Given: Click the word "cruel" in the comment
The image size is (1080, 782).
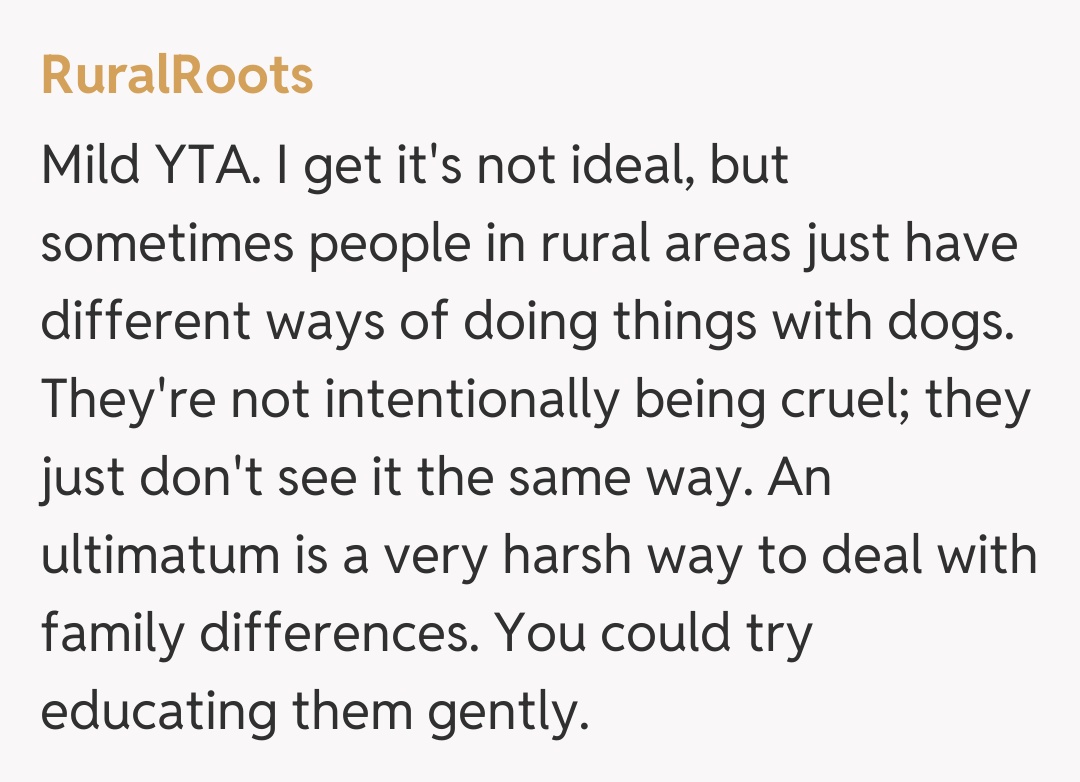Looking at the screenshot, I should [858, 401].
